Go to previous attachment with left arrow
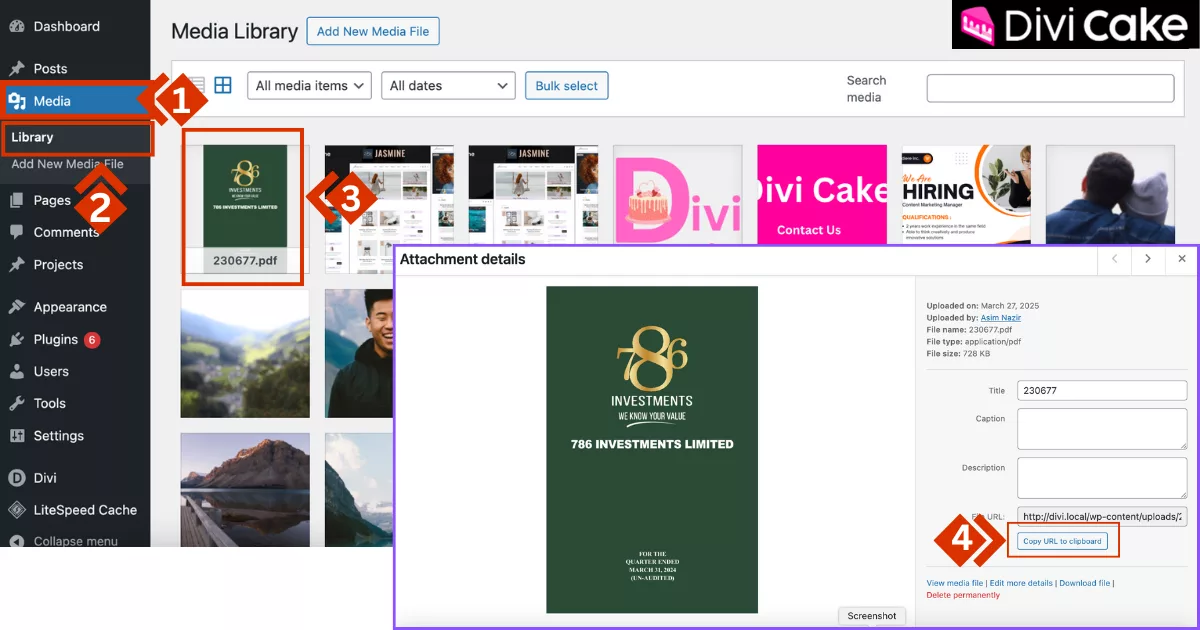This screenshot has width=1200, height=630. [x=1114, y=259]
